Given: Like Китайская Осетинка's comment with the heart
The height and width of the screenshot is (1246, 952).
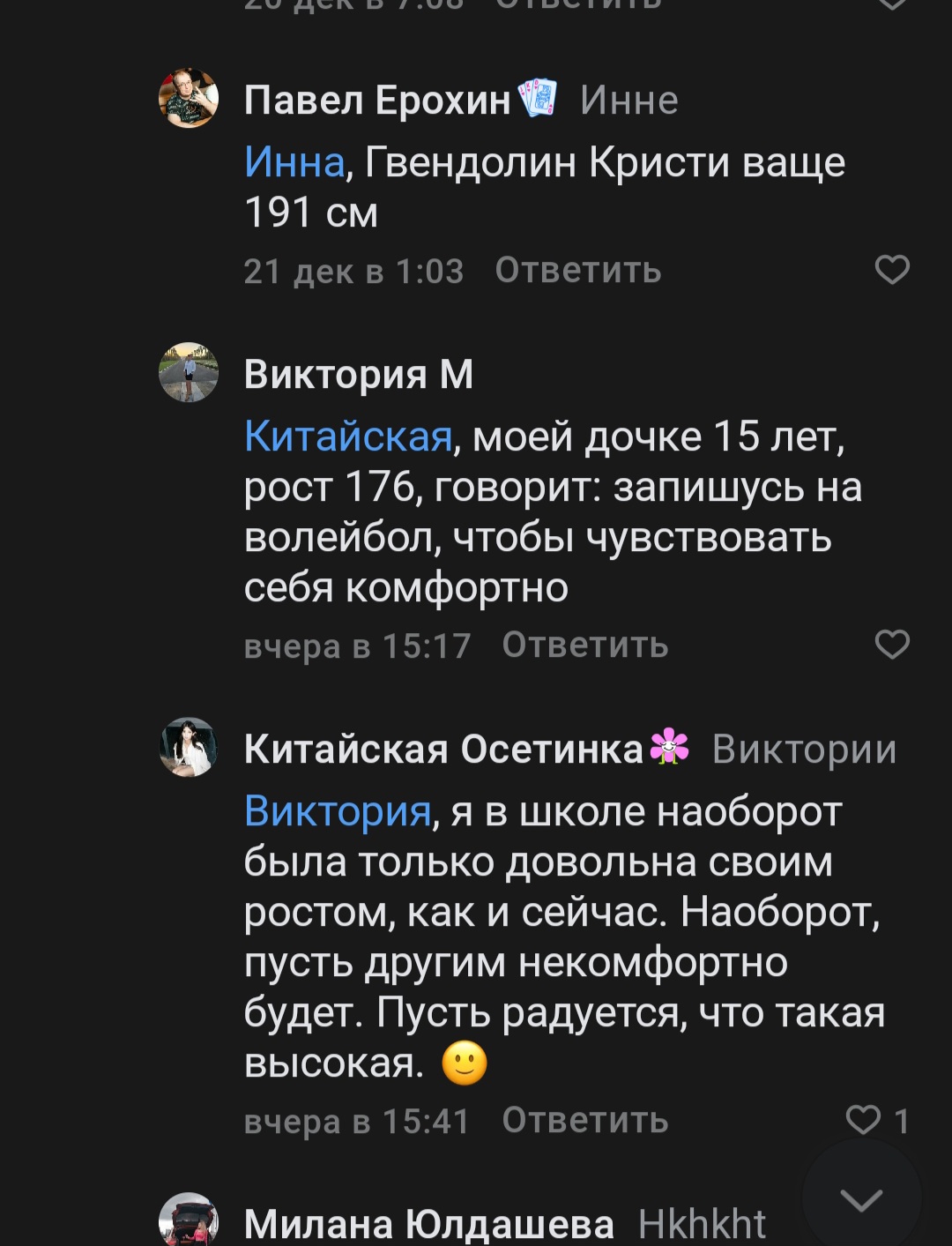Looking at the screenshot, I should point(864,1120).
